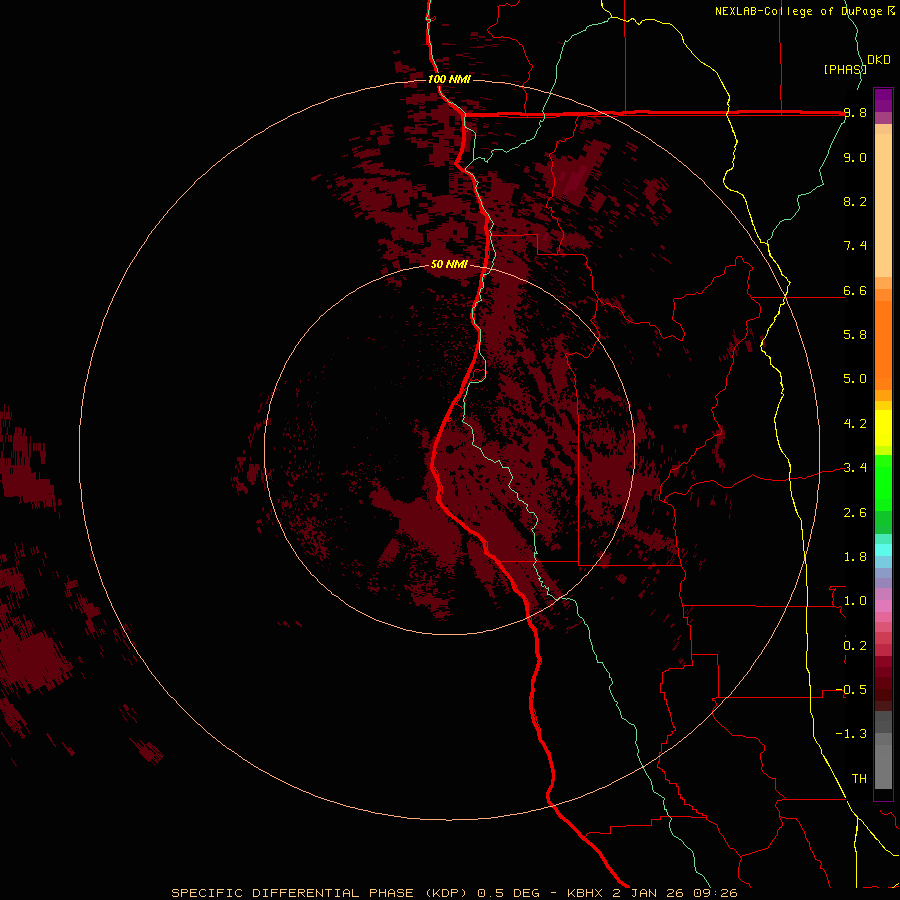This screenshot has width=900, height=900.
Task: Click the 5.0 legend value
Action: click(x=855, y=379)
